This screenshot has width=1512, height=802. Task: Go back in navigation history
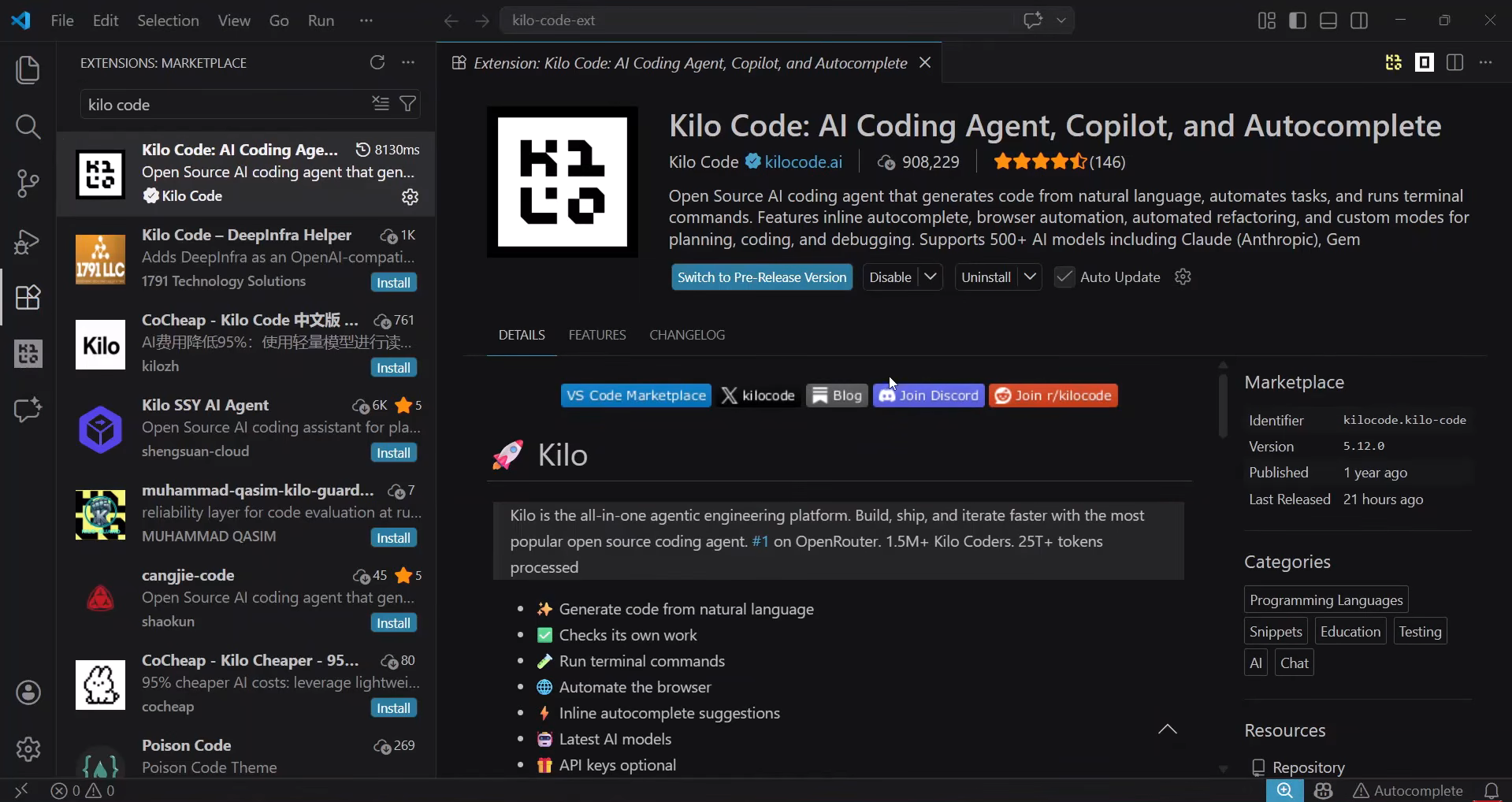451,20
